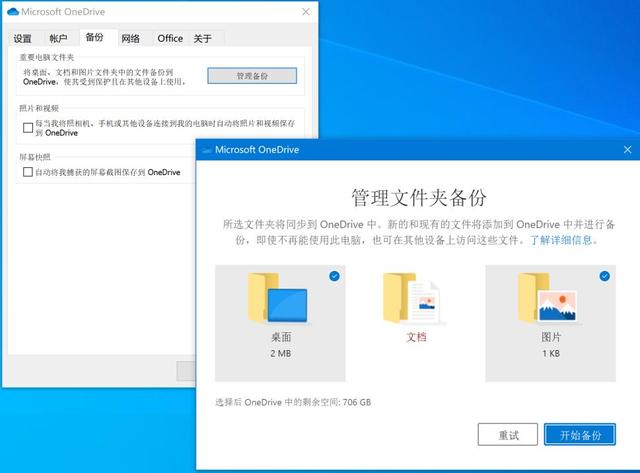This screenshot has width=640, height=473.
Task: Open the 网络 tab
Action: tap(131, 39)
